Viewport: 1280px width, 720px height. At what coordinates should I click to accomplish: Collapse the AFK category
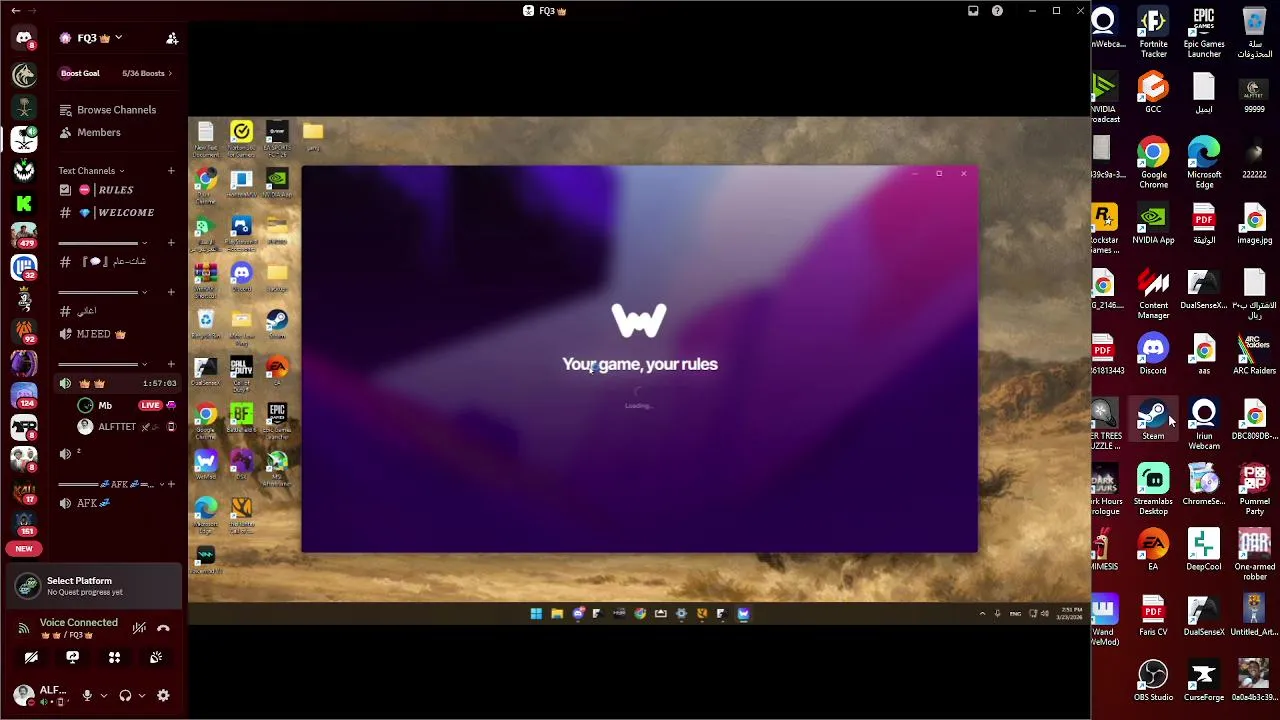112,484
